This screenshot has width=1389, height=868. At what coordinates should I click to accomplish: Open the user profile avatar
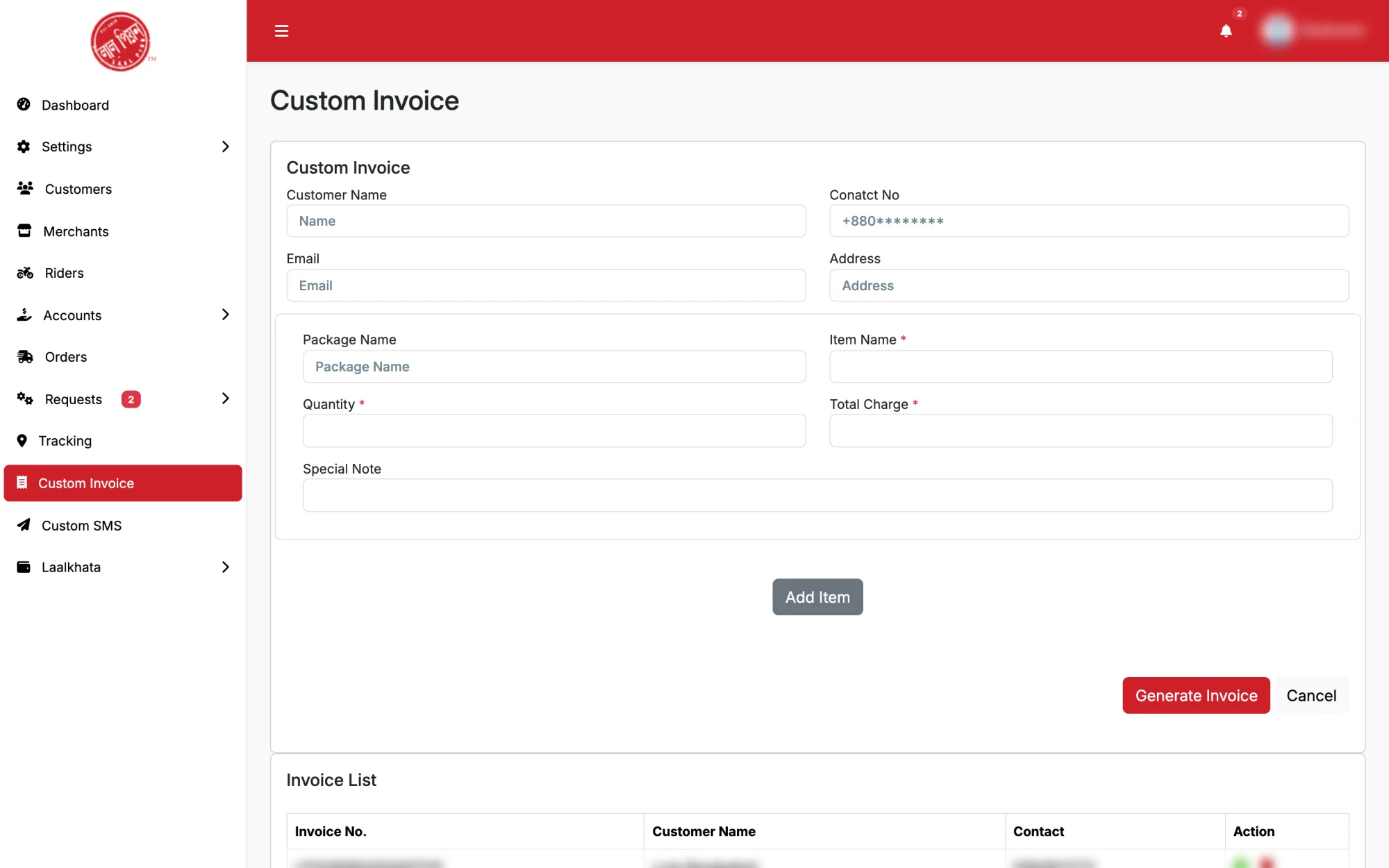coord(1276,31)
